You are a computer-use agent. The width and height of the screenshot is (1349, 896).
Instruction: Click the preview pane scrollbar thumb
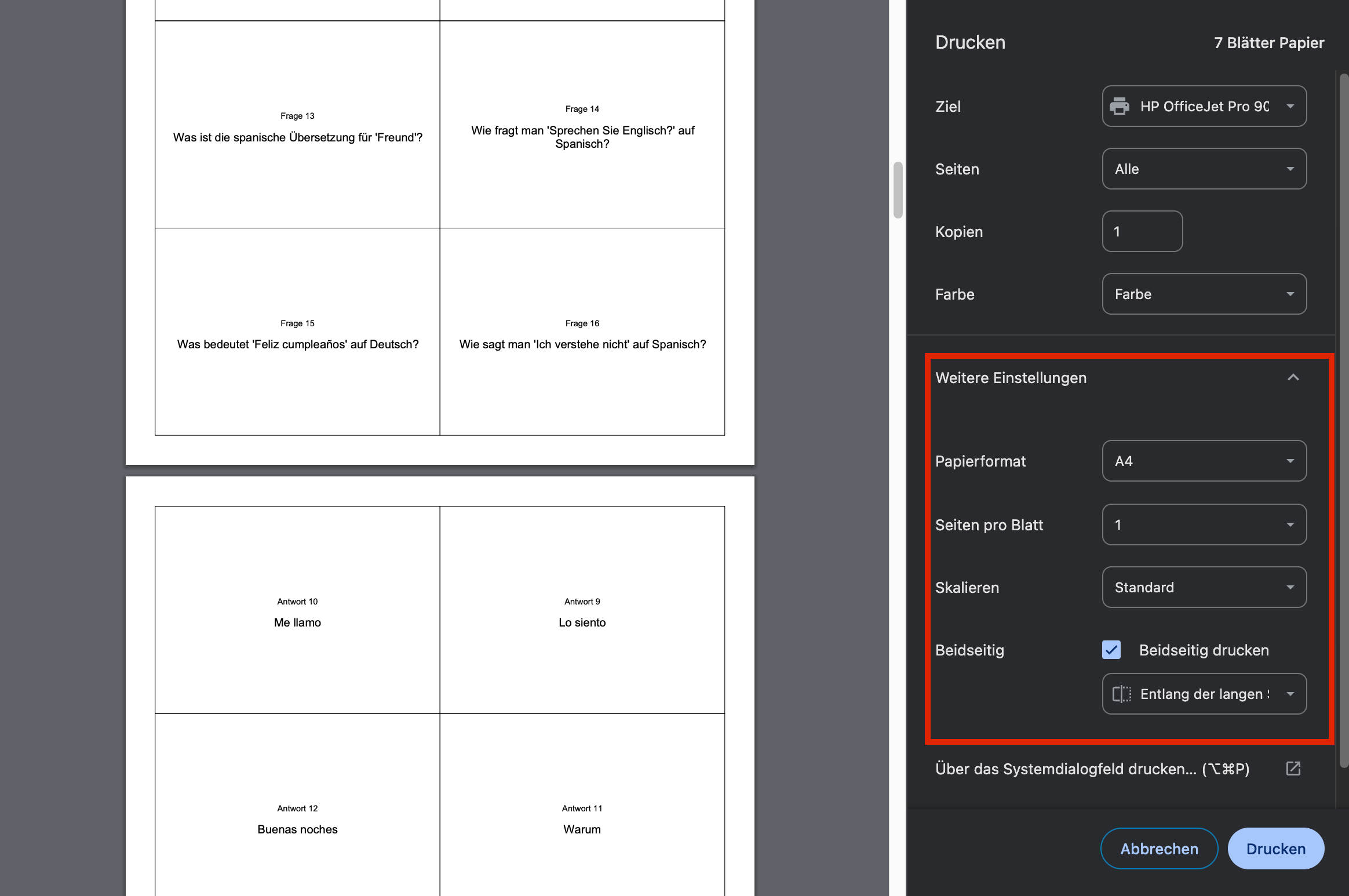(898, 190)
